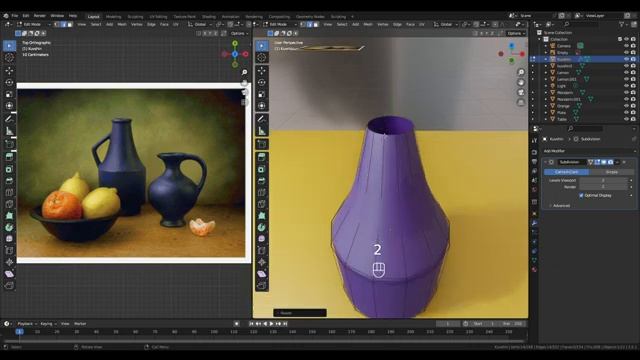Click the Select Box tool in right viewport
The width and height of the screenshot is (640, 360).
(x=262, y=46)
